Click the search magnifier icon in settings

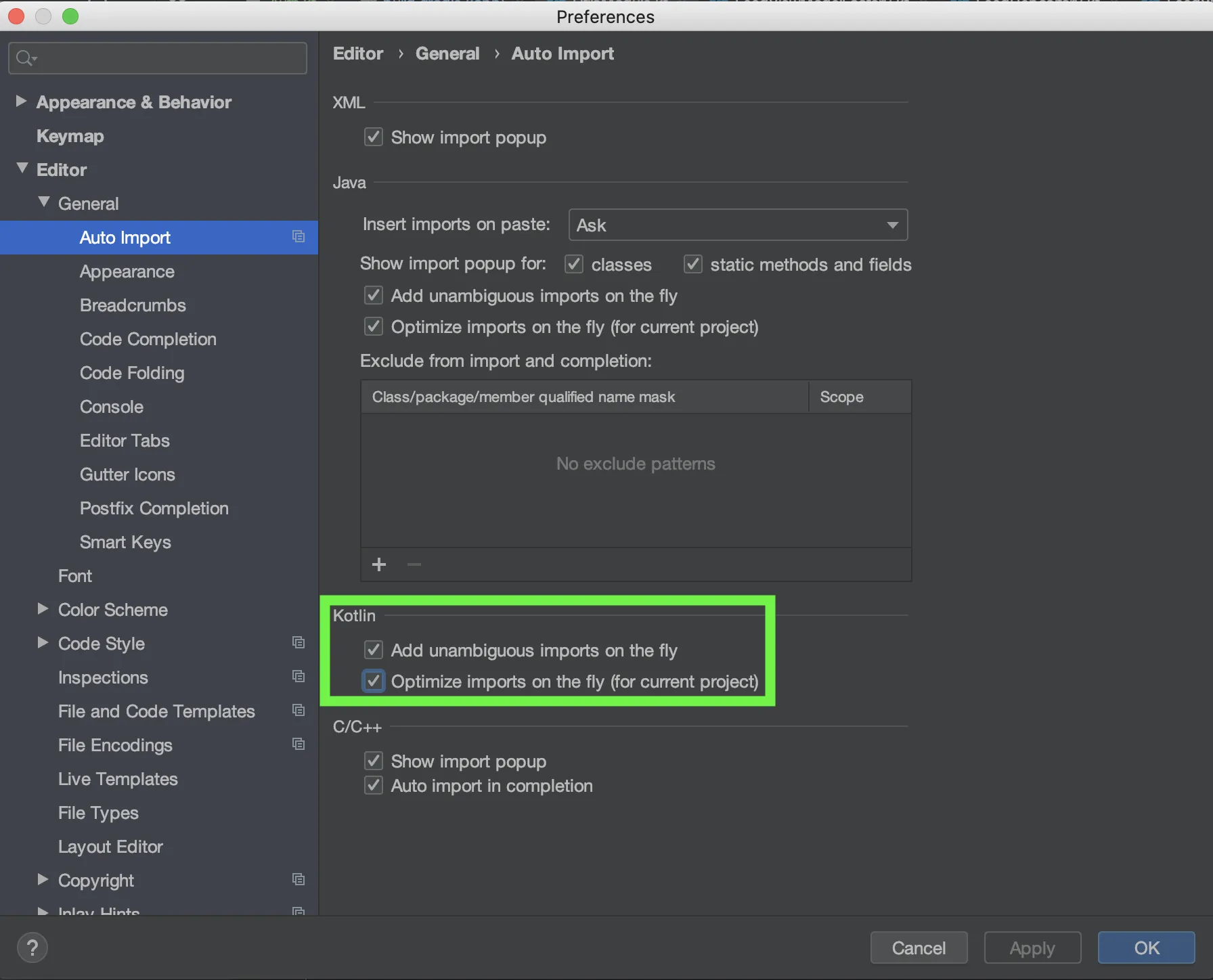[26, 58]
